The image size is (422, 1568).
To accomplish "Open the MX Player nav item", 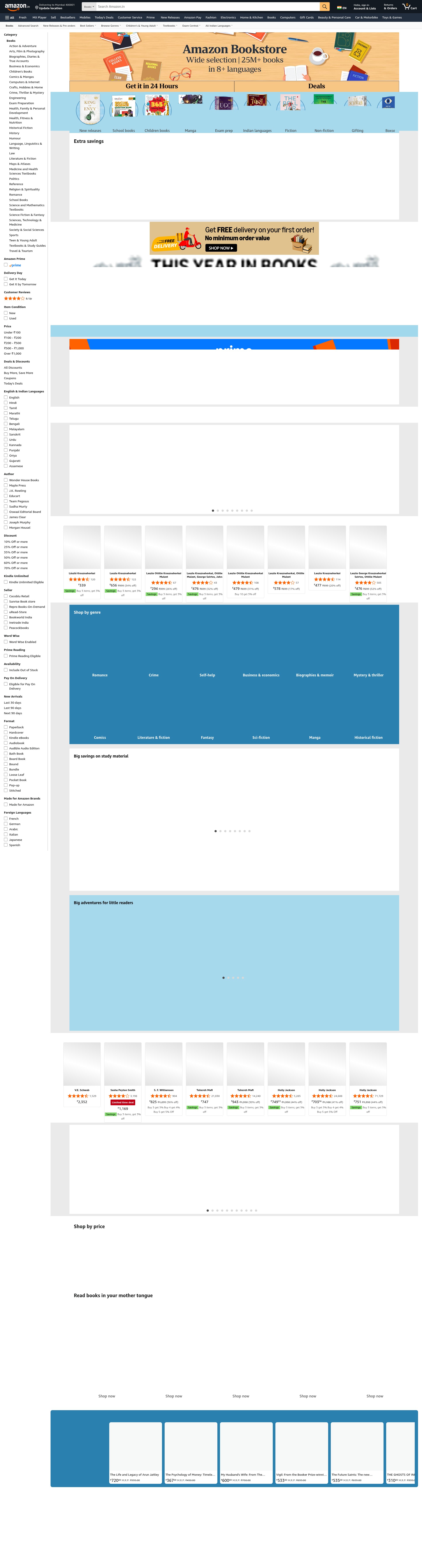I will pyautogui.click(x=40, y=18).
